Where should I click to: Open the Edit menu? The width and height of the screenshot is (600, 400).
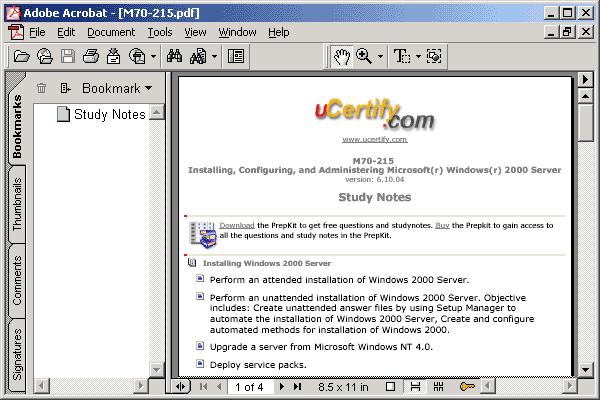point(66,33)
